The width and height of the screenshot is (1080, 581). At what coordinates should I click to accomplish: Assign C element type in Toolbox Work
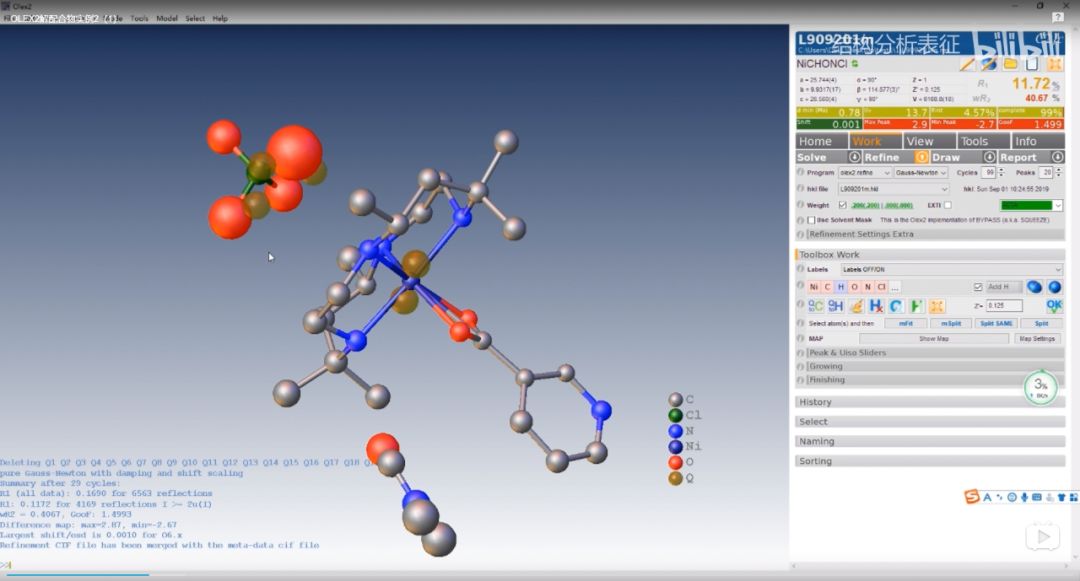click(827, 287)
